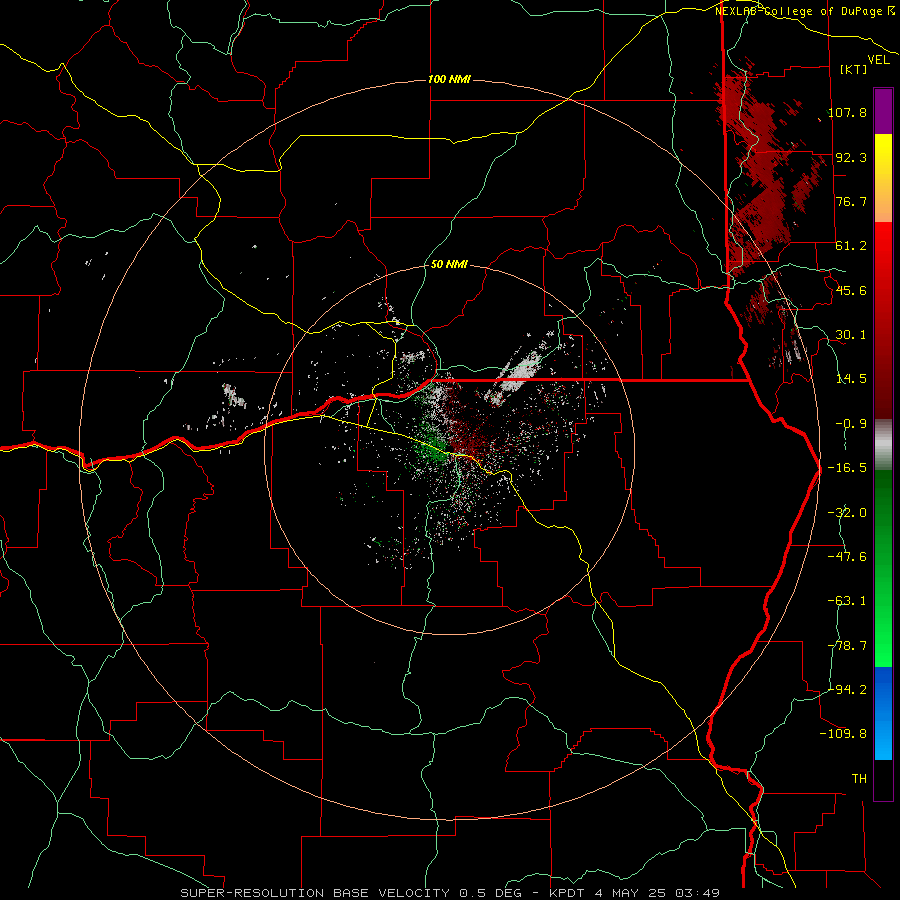This screenshot has height=900, width=900.
Task: Click the green inbound velocity patch near radar
Action: [433, 447]
